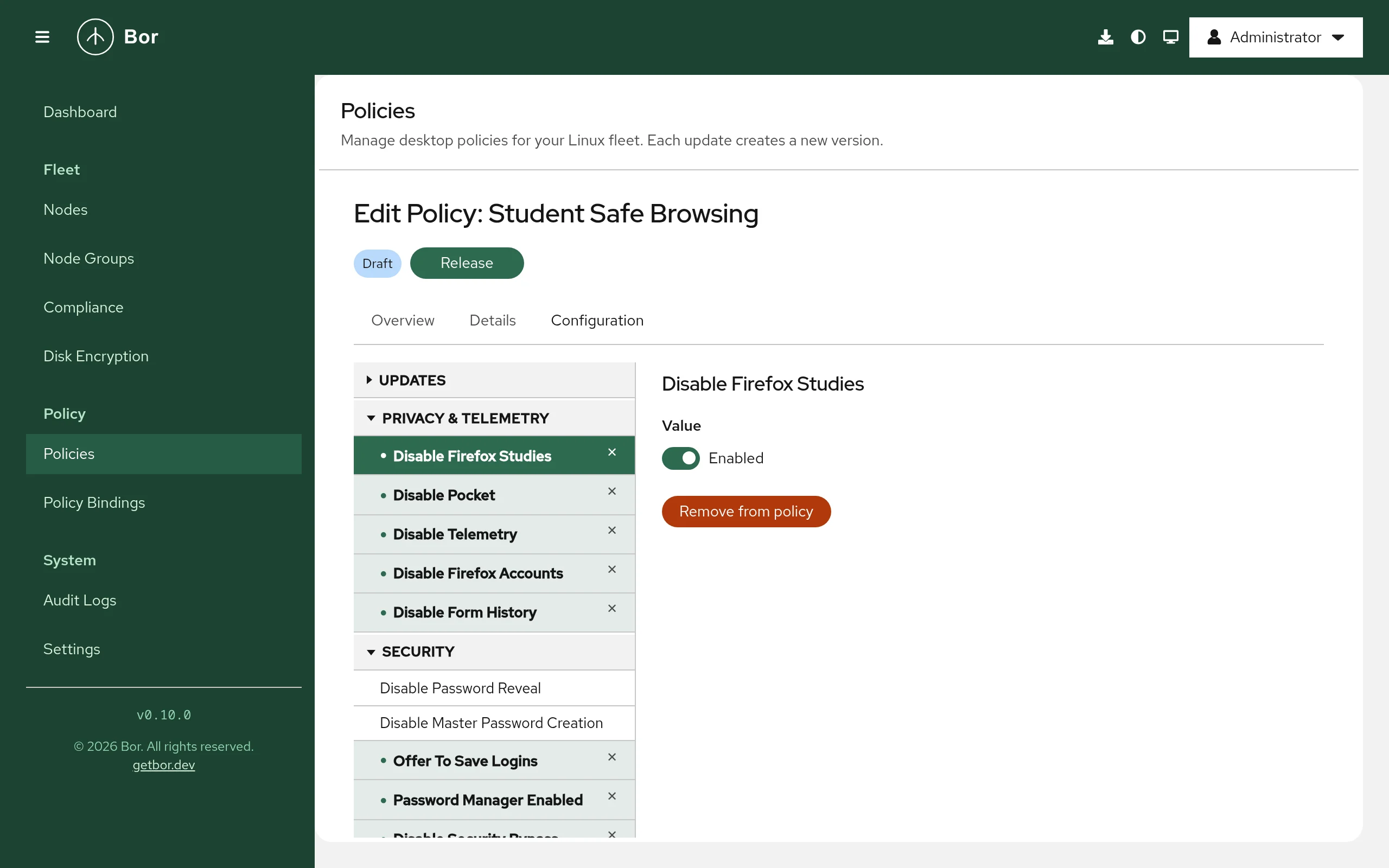Expand the UPDATES section

(x=494, y=380)
